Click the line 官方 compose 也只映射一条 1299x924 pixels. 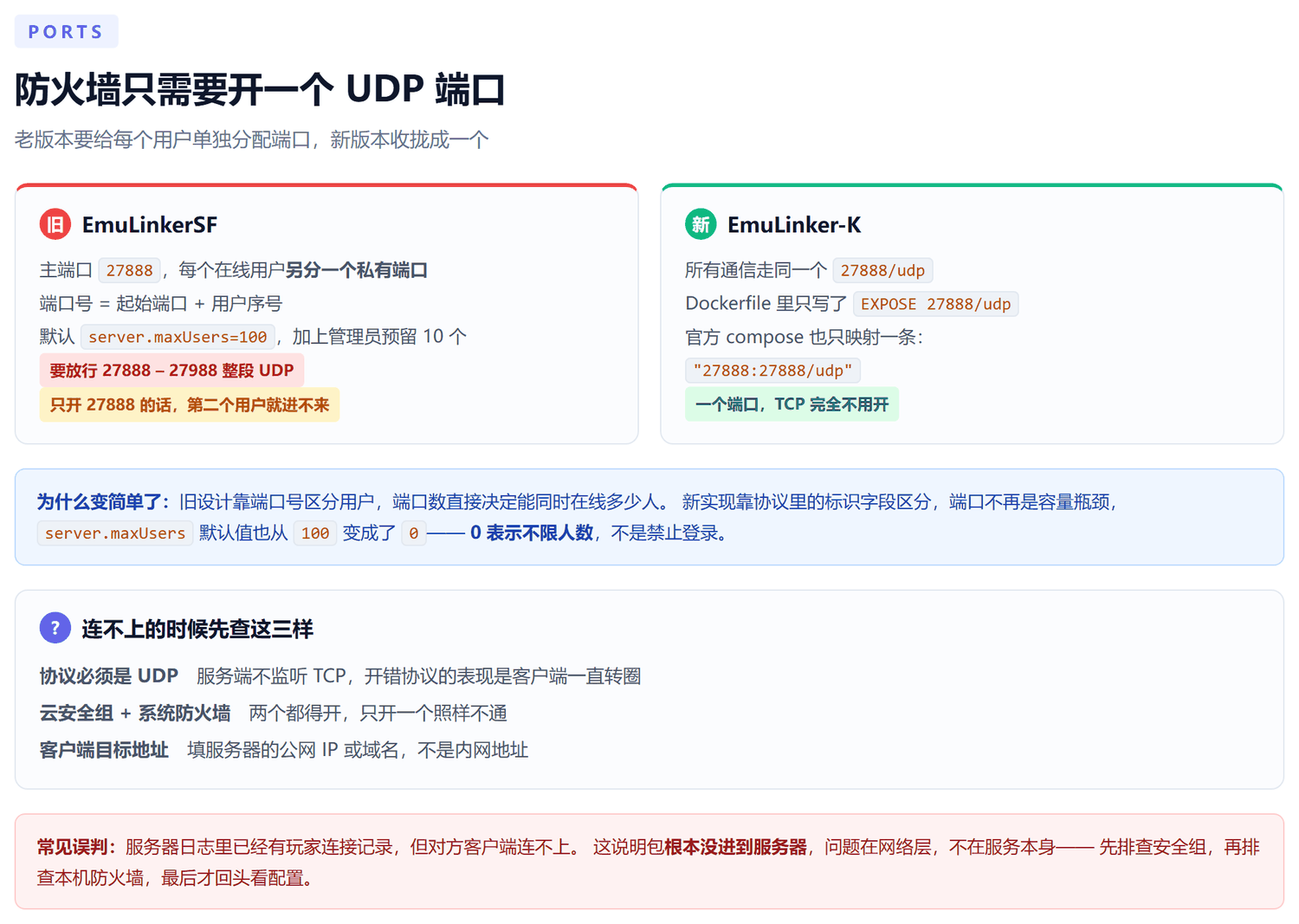pyautogui.click(x=804, y=337)
